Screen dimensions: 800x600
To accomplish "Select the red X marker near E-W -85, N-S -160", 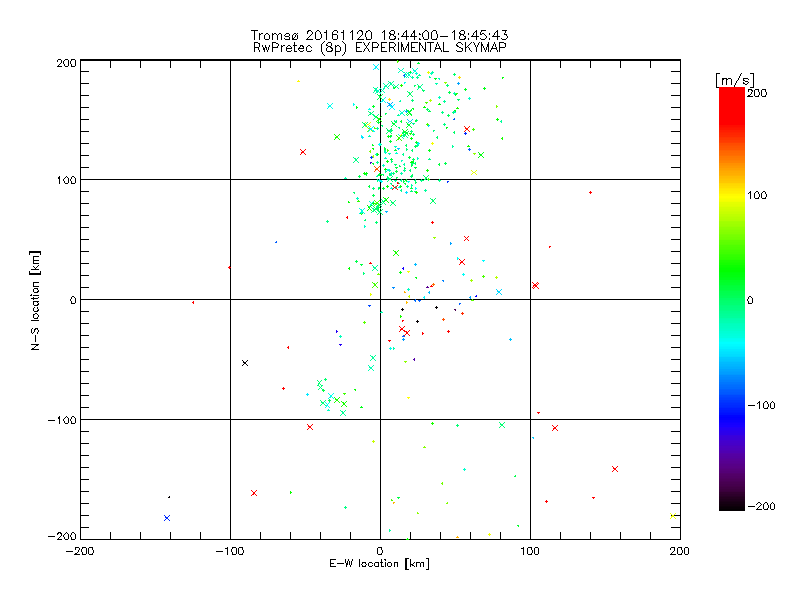I will tap(254, 493).
